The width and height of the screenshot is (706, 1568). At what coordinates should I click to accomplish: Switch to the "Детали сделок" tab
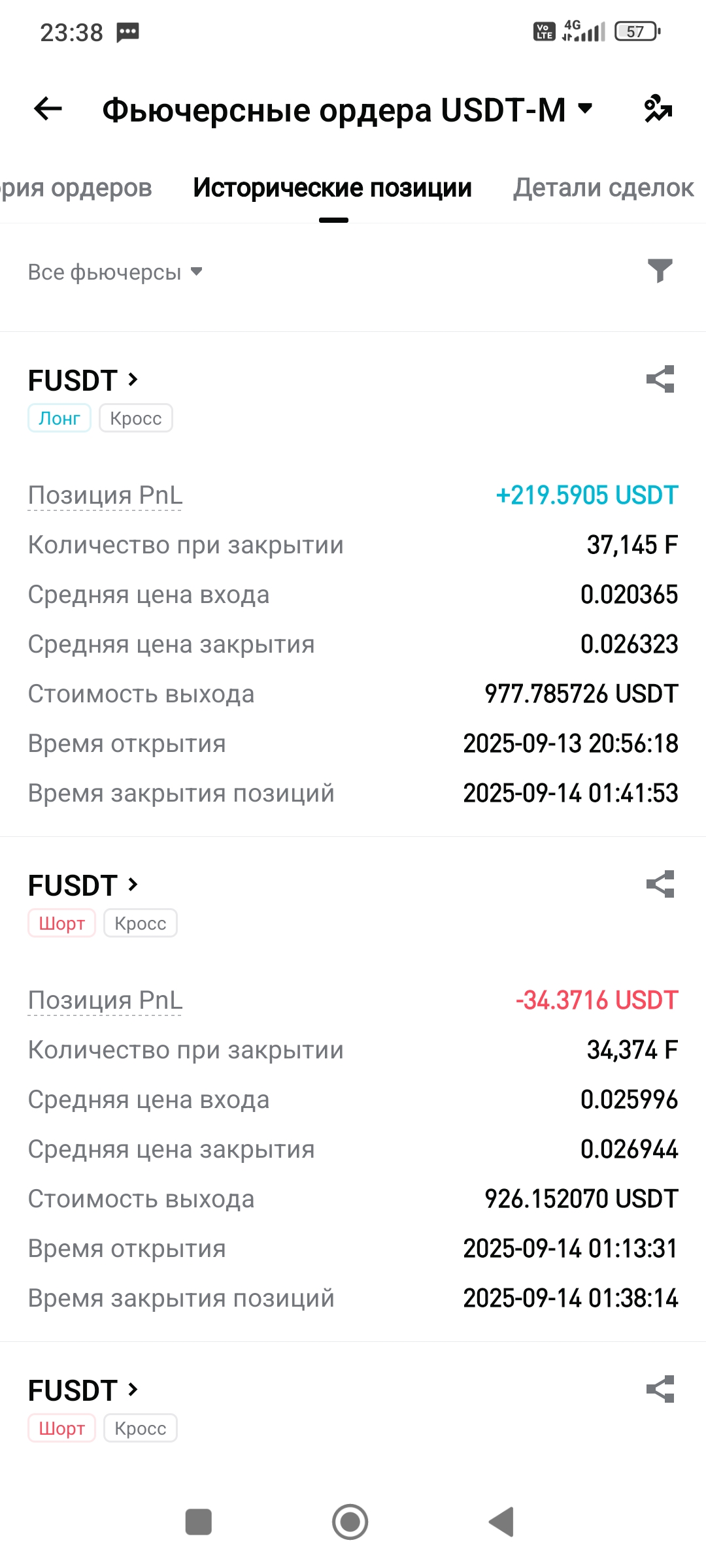(603, 188)
